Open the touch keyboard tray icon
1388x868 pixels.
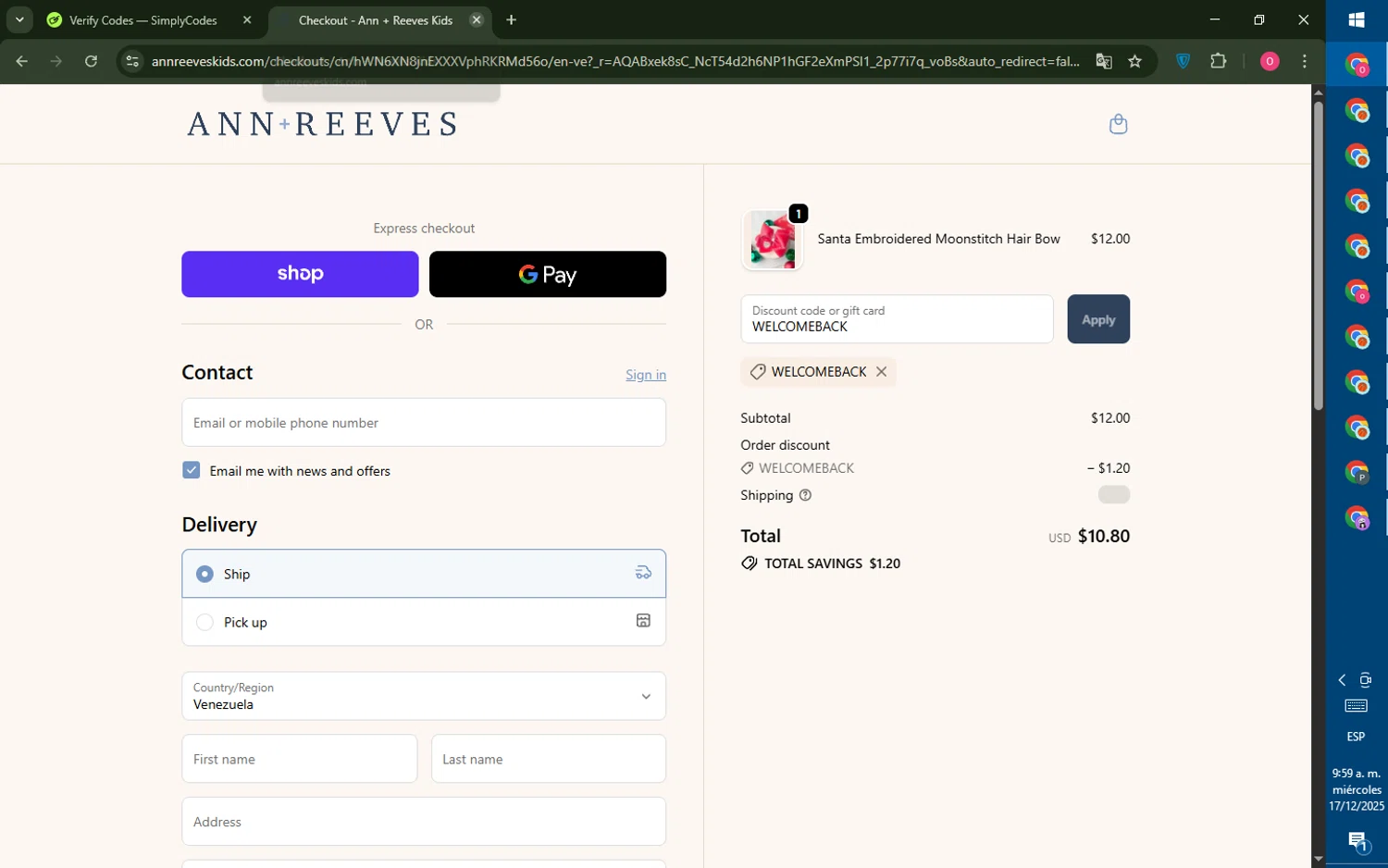point(1357,706)
